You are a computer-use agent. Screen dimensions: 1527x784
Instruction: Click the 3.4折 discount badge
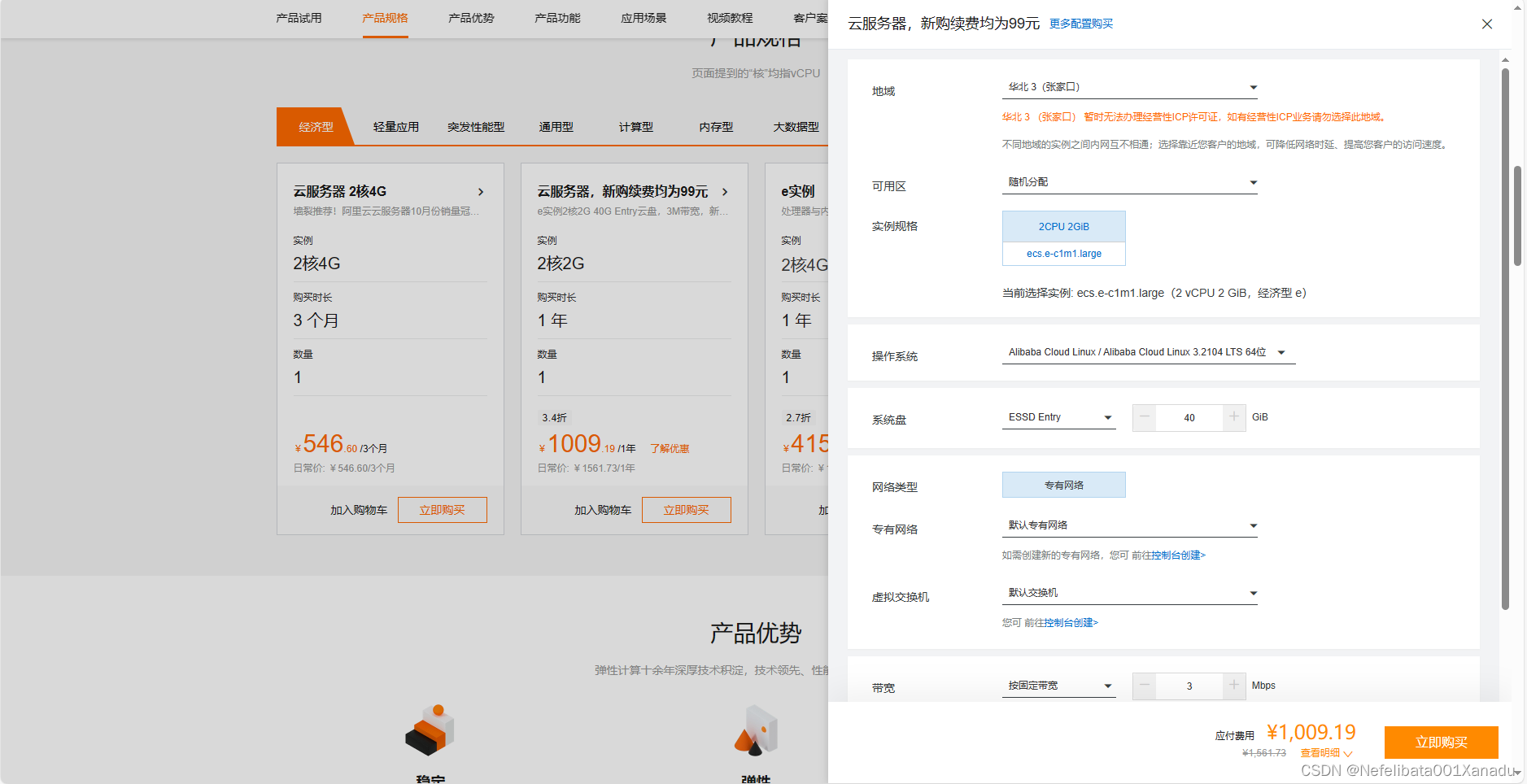coord(554,418)
